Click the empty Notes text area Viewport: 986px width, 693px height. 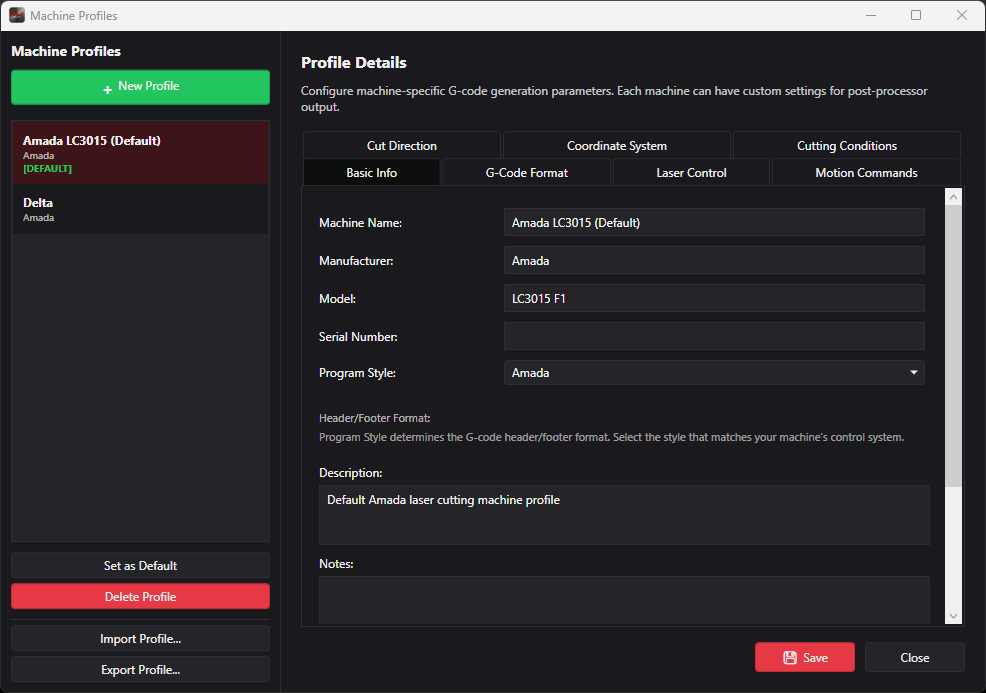(624, 600)
